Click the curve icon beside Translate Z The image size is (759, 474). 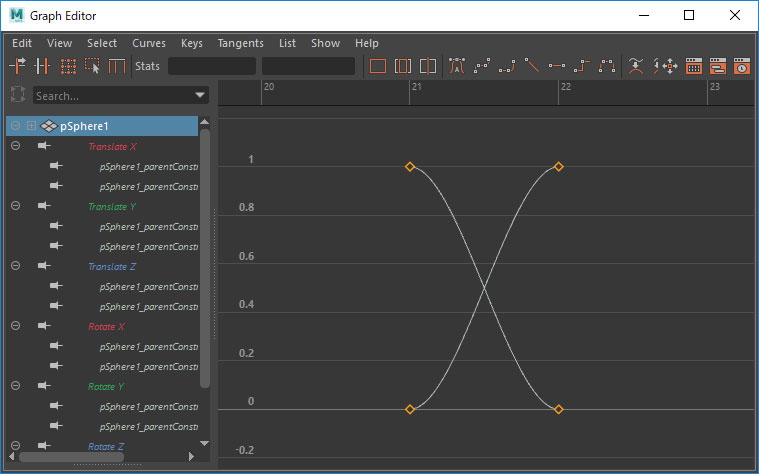tap(44, 265)
